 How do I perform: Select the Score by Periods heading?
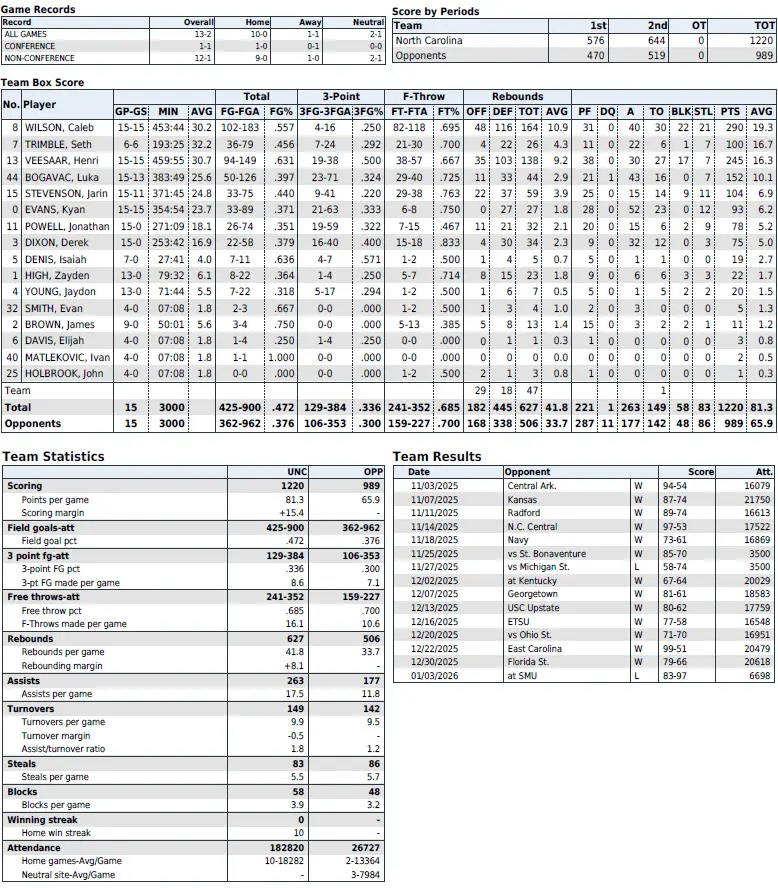(x=435, y=12)
